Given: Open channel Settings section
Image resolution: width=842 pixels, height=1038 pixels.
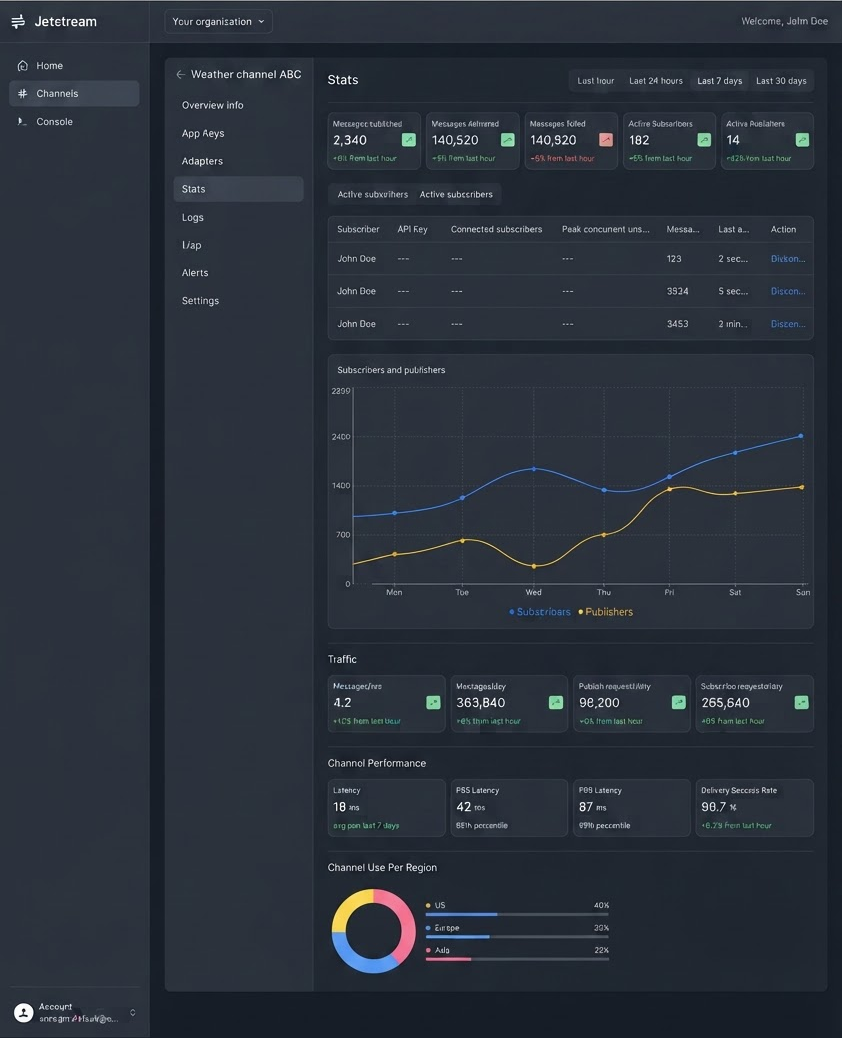Looking at the screenshot, I should (238, 301).
